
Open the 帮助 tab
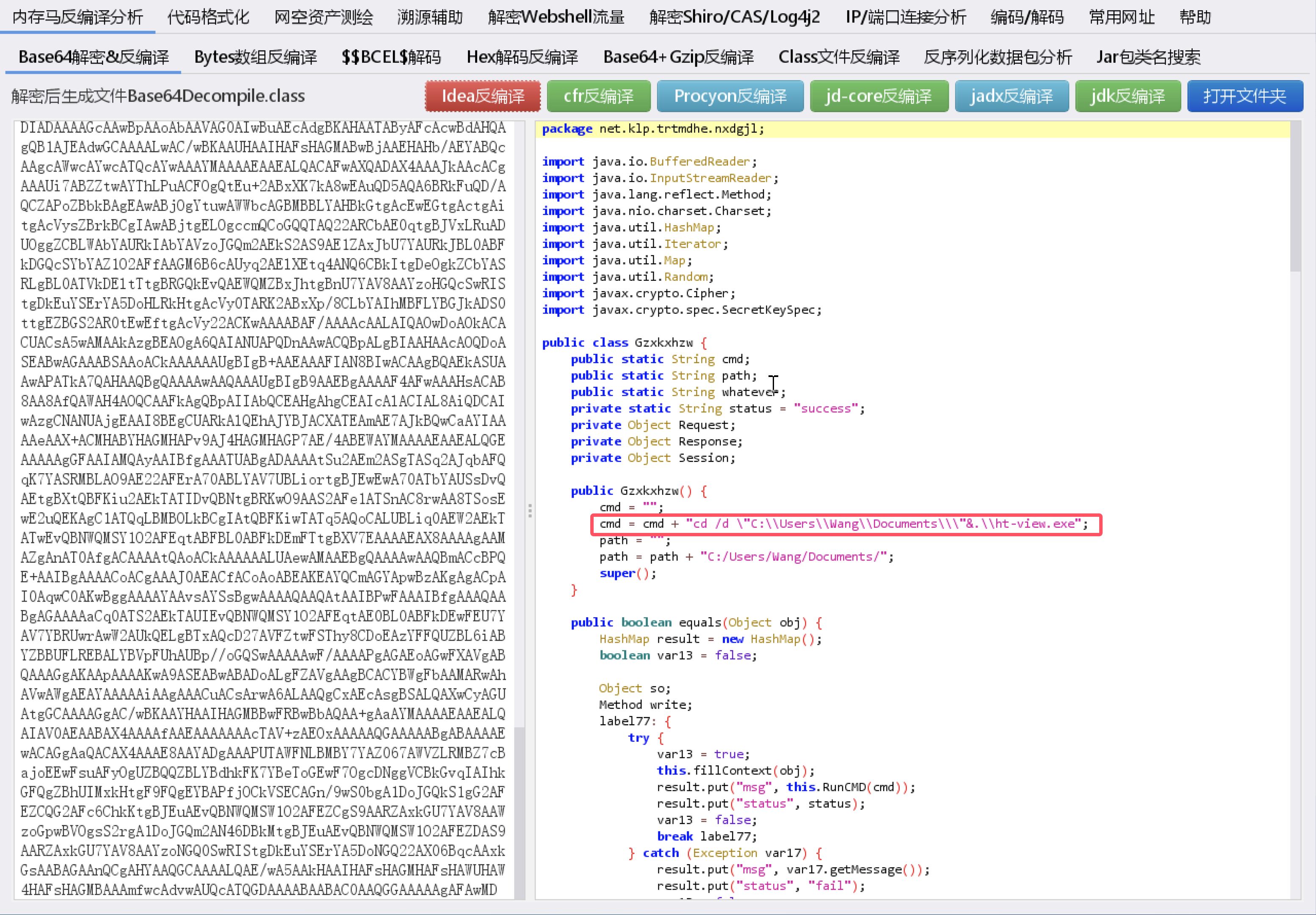click(x=1195, y=17)
